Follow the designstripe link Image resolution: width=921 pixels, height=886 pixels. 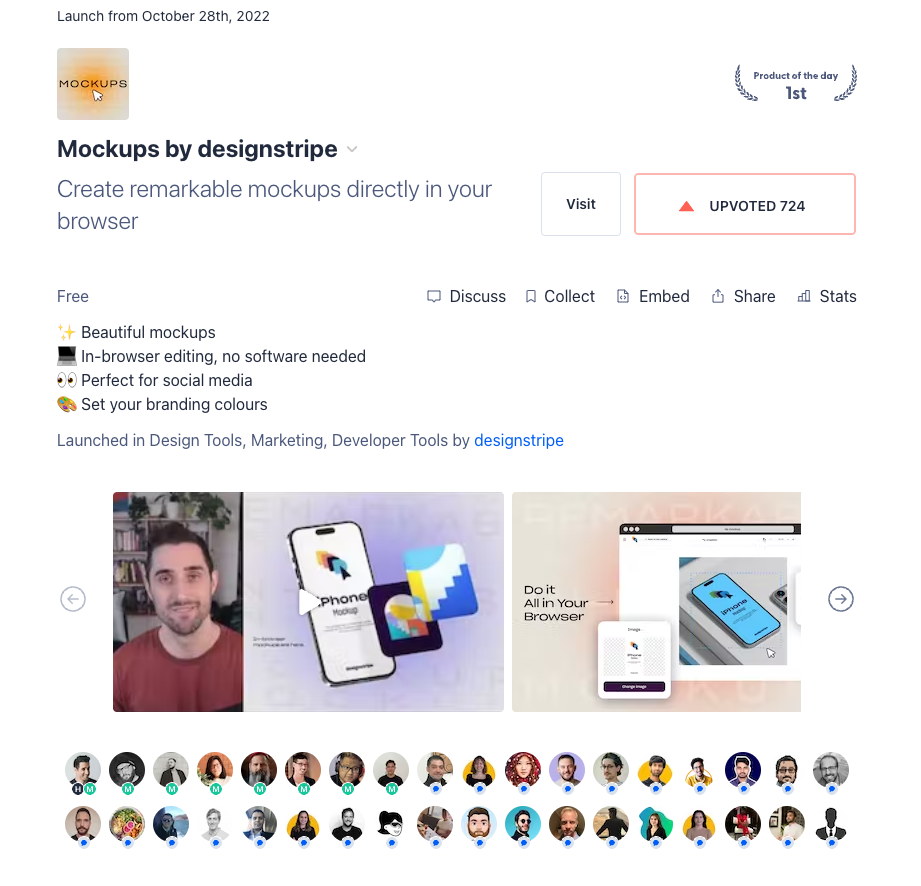(x=519, y=440)
